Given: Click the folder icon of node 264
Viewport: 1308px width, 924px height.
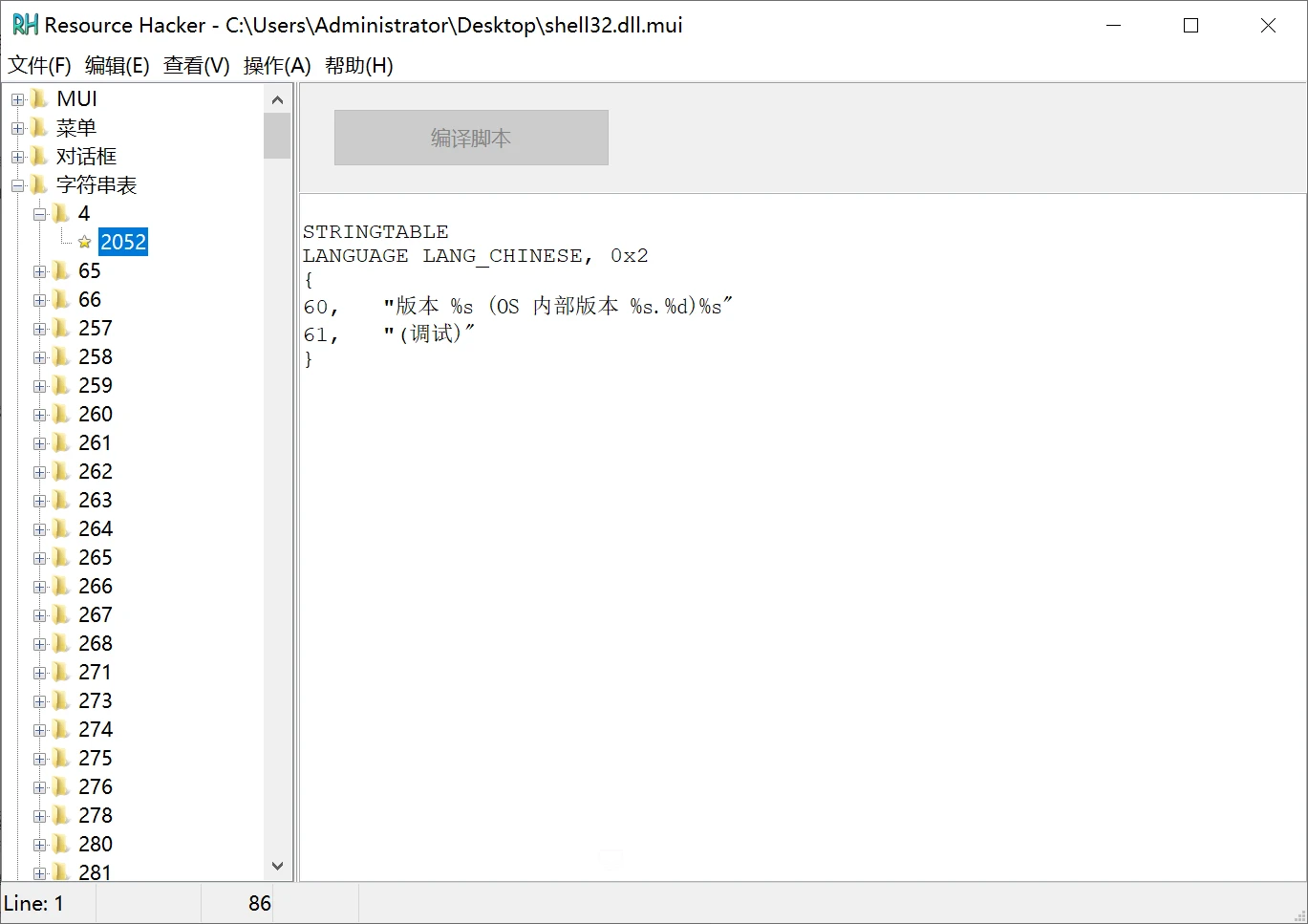Looking at the screenshot, I should click(61, 528).
